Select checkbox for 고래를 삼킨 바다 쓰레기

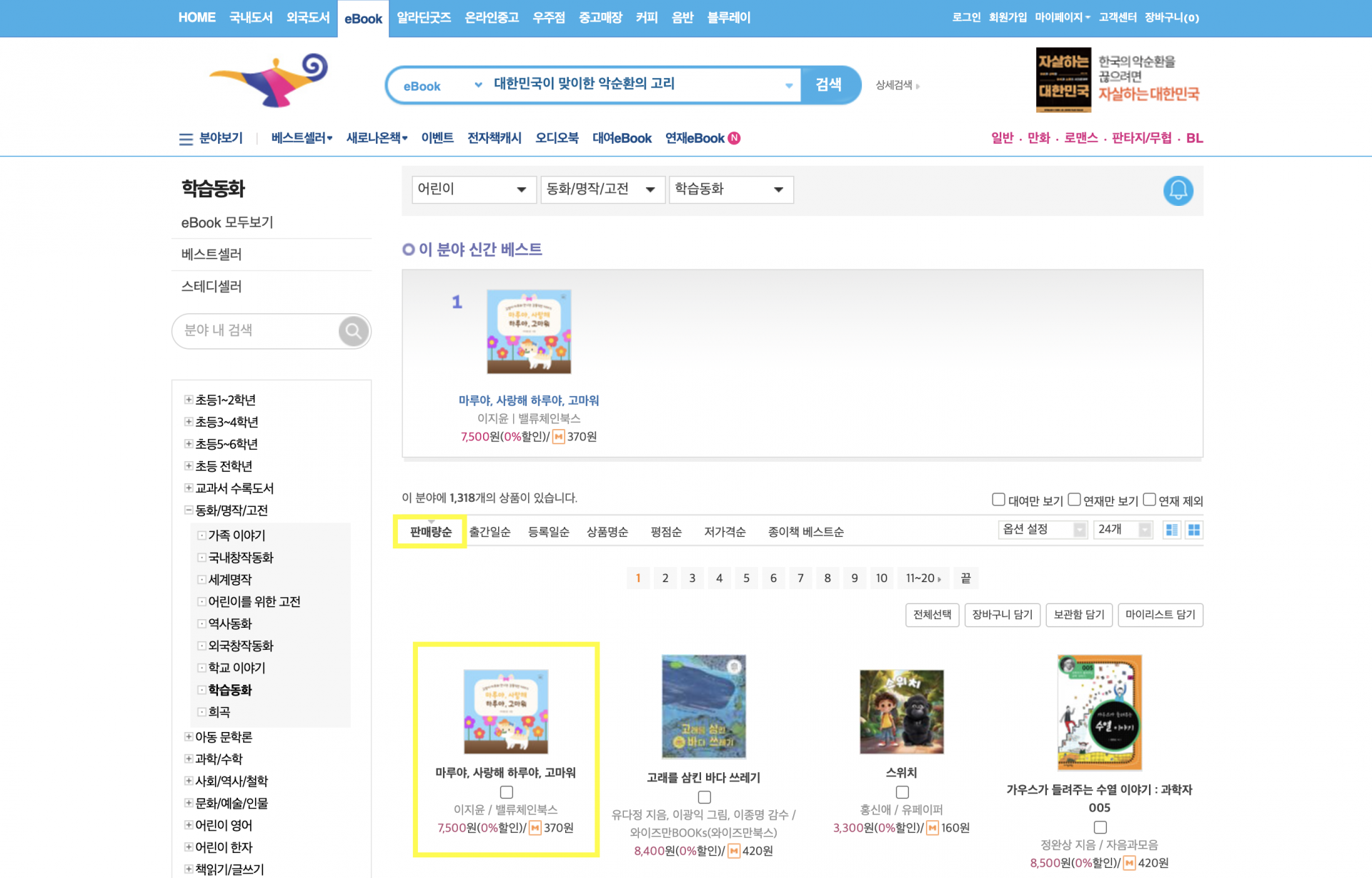[705, 797]
